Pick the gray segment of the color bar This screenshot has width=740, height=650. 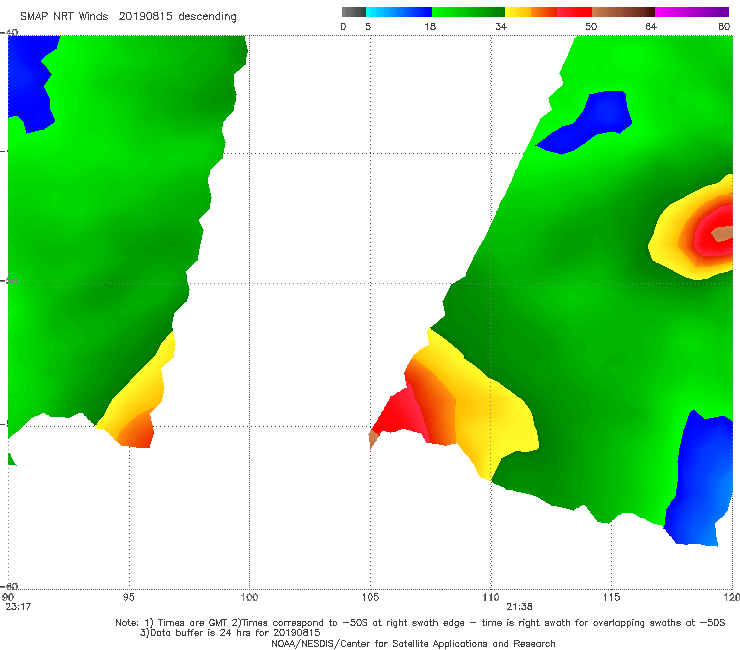click(353, 12)
